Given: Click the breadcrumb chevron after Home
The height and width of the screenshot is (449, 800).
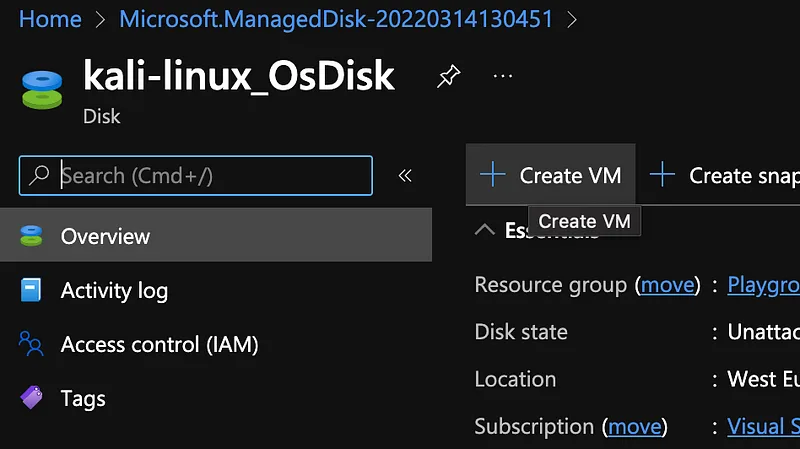Looking at the screenshot, I should [x=101, y=20].
